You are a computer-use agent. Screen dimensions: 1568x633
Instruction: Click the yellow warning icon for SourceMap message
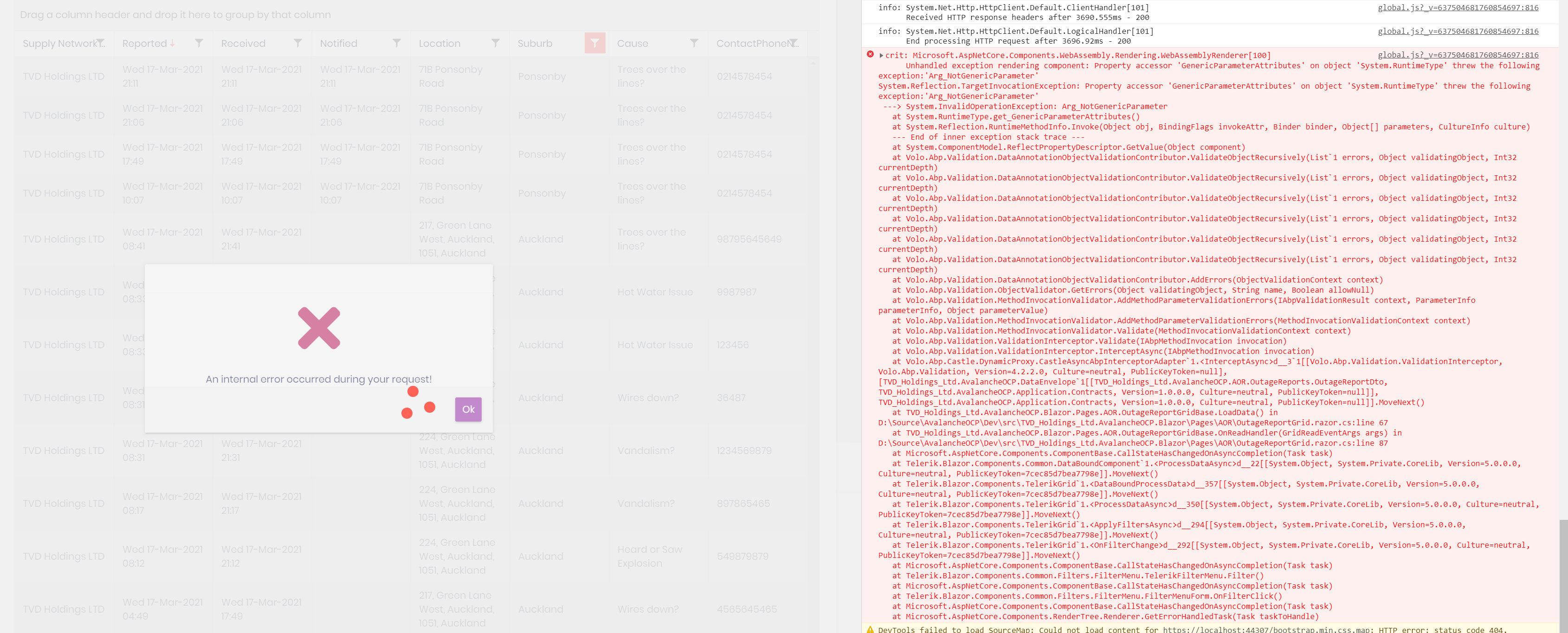[x=870, y=629]
